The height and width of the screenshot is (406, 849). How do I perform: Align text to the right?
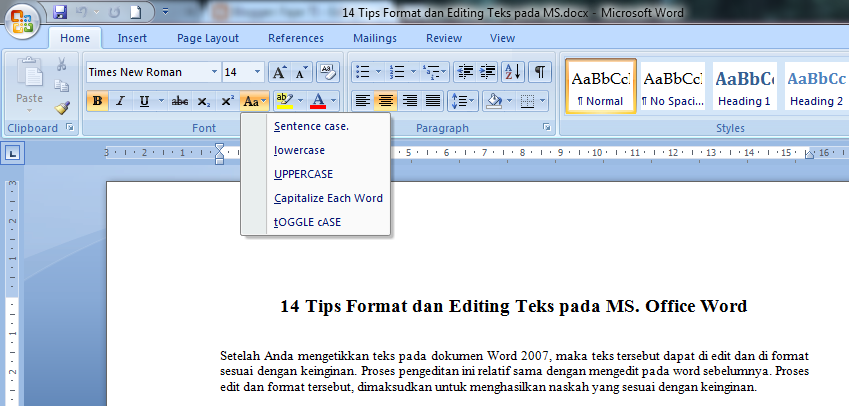pyautogui.click(x=410, y=101)
